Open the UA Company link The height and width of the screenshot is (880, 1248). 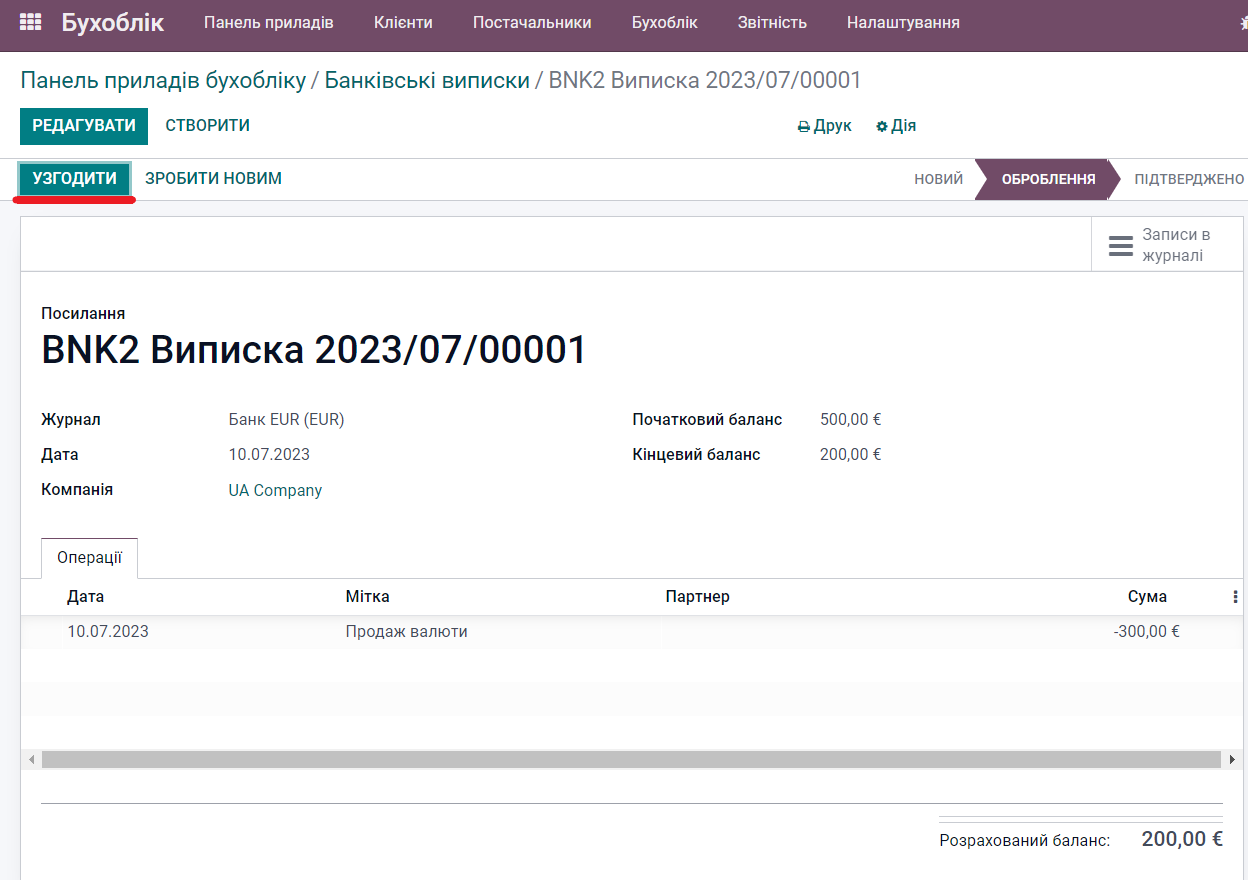[x=275, y=490]
